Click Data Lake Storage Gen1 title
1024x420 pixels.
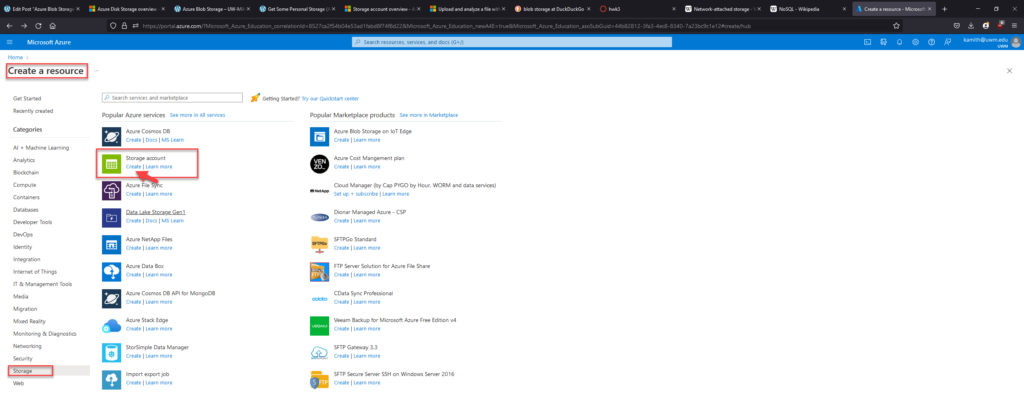(x=155, y=212)
